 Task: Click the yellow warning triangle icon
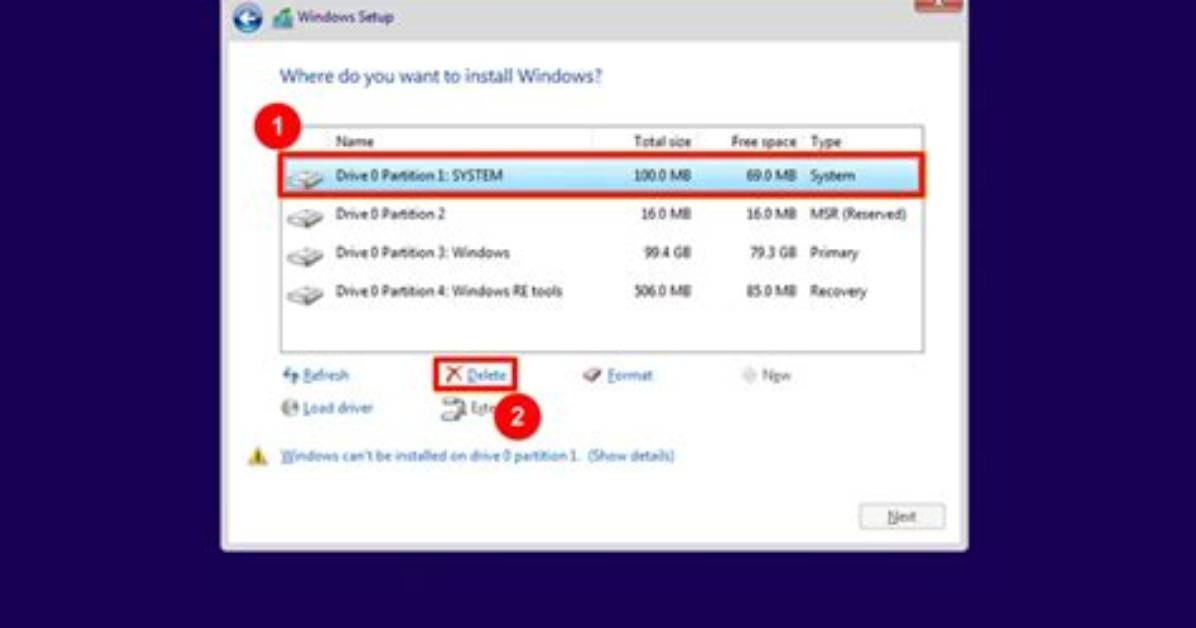click(x=258, y=456)
